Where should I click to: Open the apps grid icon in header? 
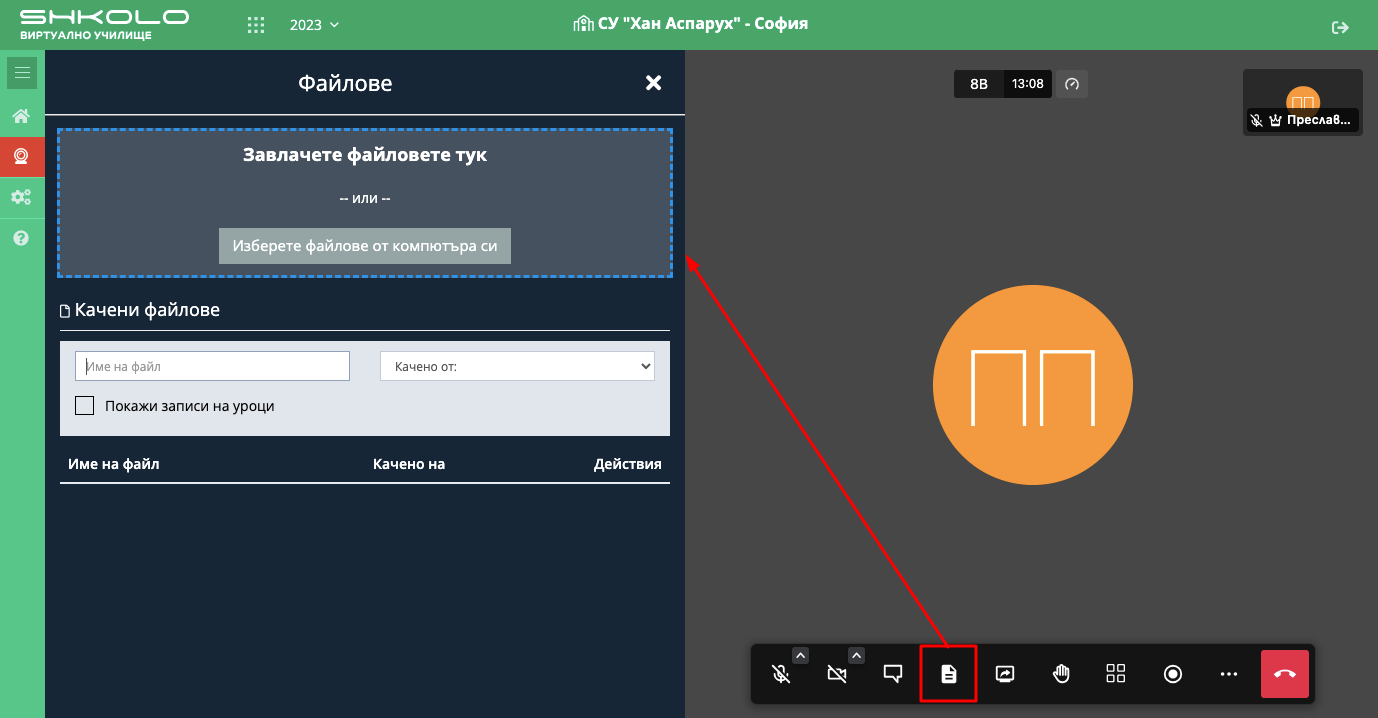pyautogui.click(x=256, y=25)
